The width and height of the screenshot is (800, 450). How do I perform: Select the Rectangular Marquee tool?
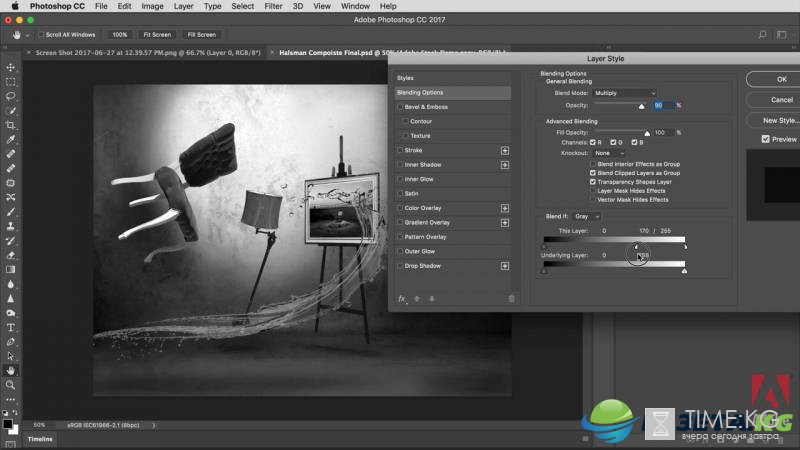tap(10, 82)
